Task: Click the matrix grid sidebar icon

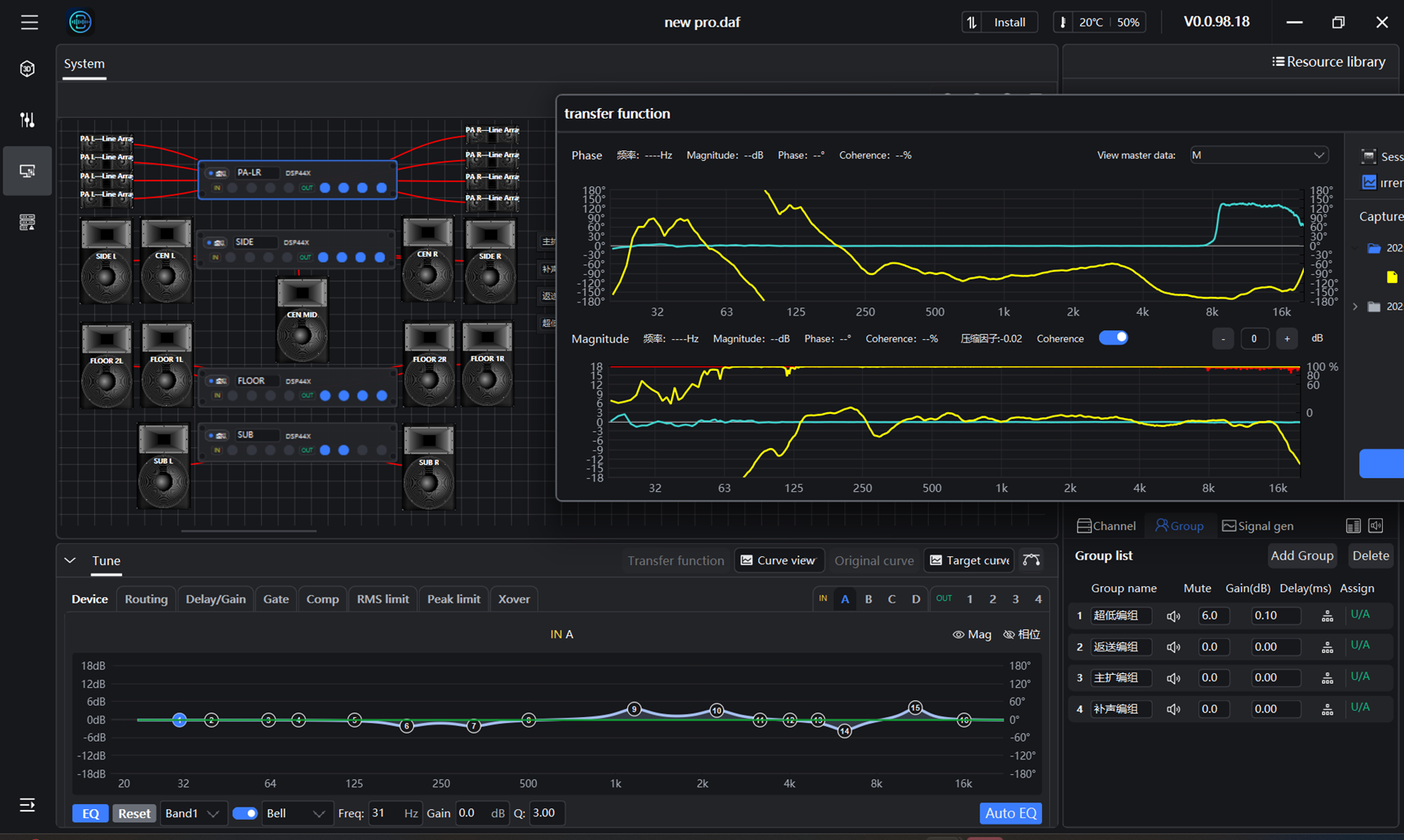Action: (28, 222)
